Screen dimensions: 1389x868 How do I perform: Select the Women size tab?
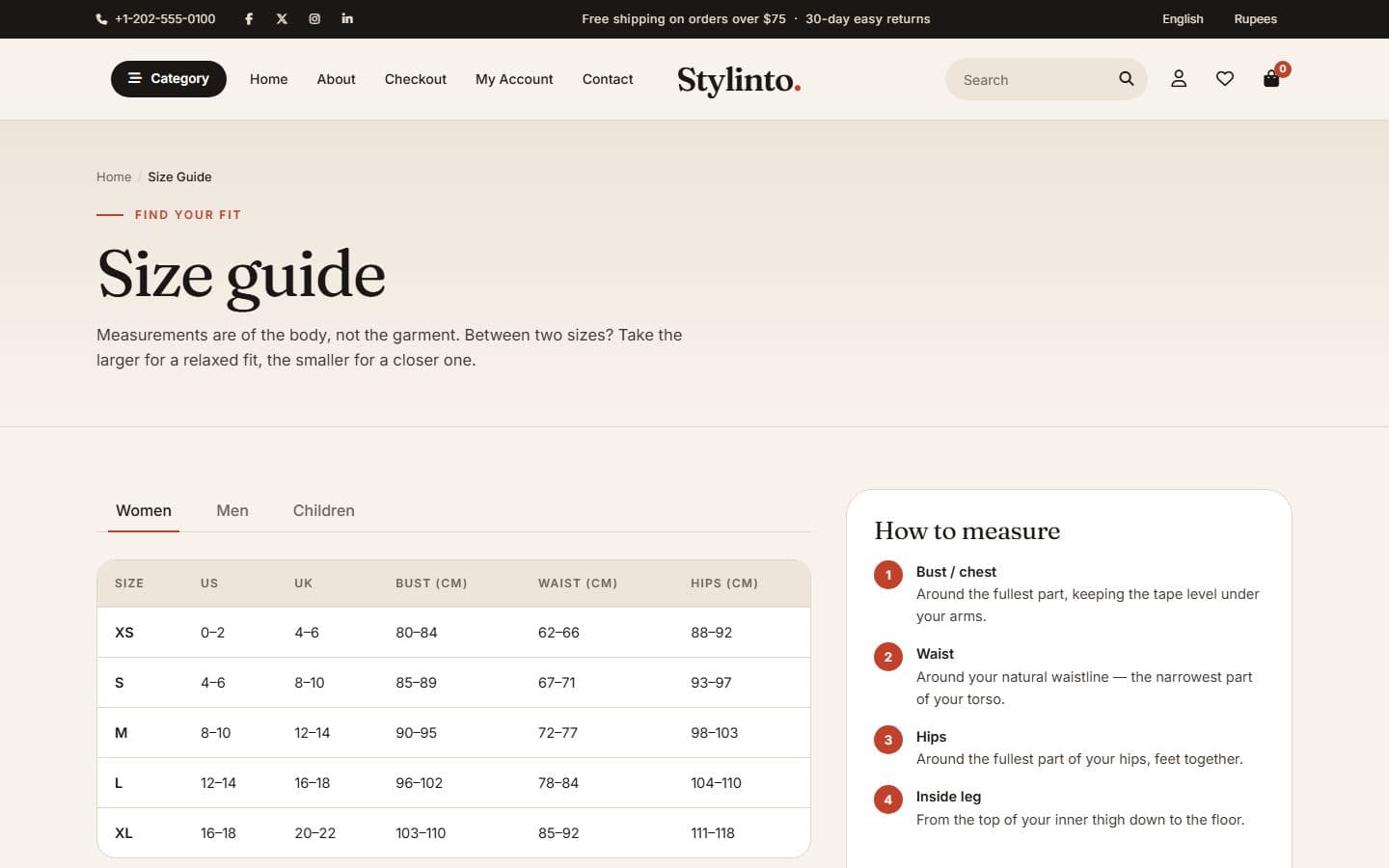tap(144, 510)
